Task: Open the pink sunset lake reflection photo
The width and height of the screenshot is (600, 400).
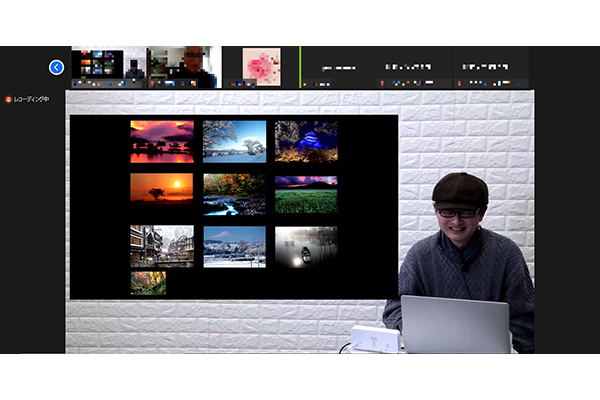Action: tap(162, 141)
